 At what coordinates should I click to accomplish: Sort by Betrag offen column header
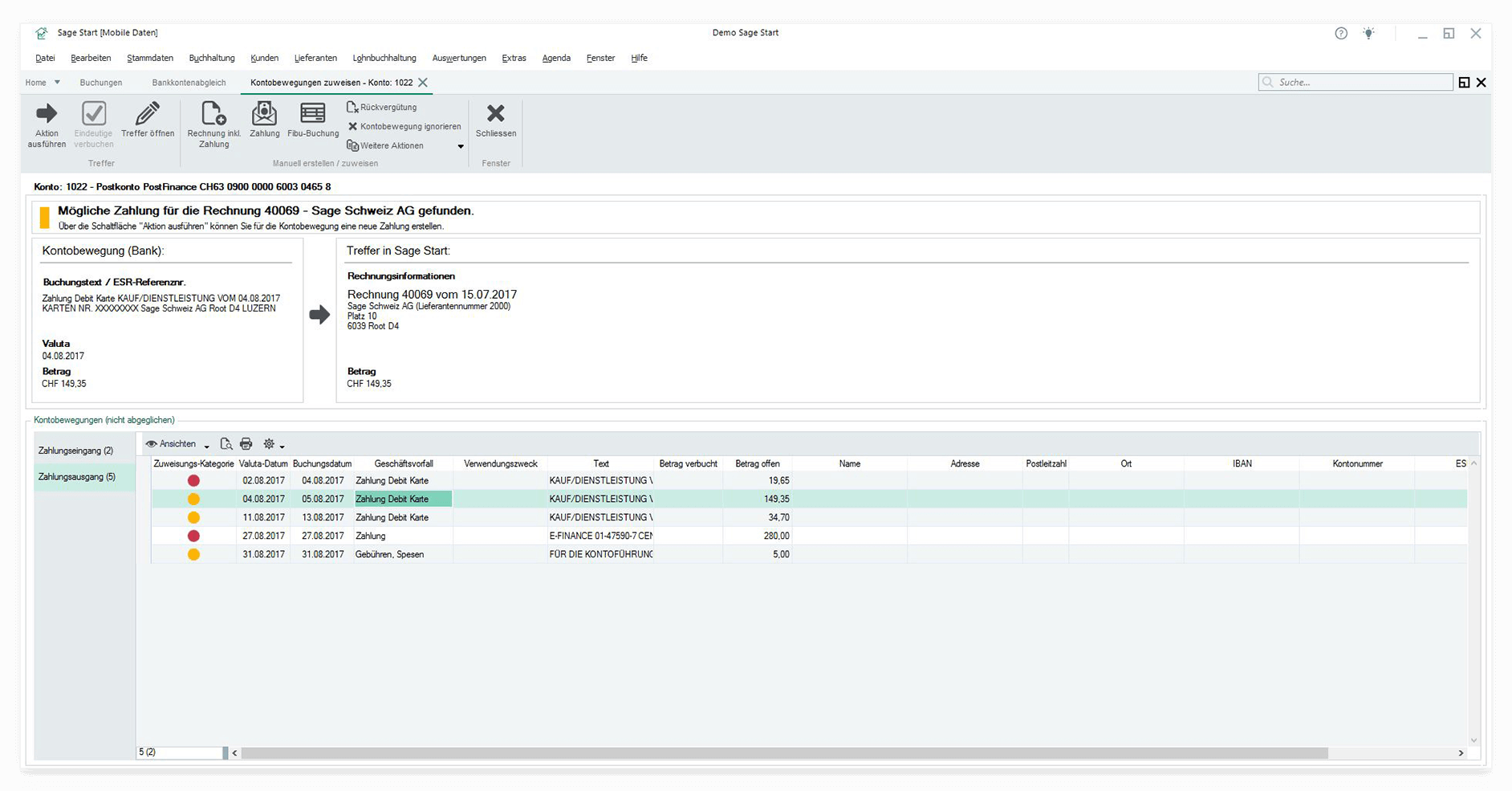pos(758,463)
